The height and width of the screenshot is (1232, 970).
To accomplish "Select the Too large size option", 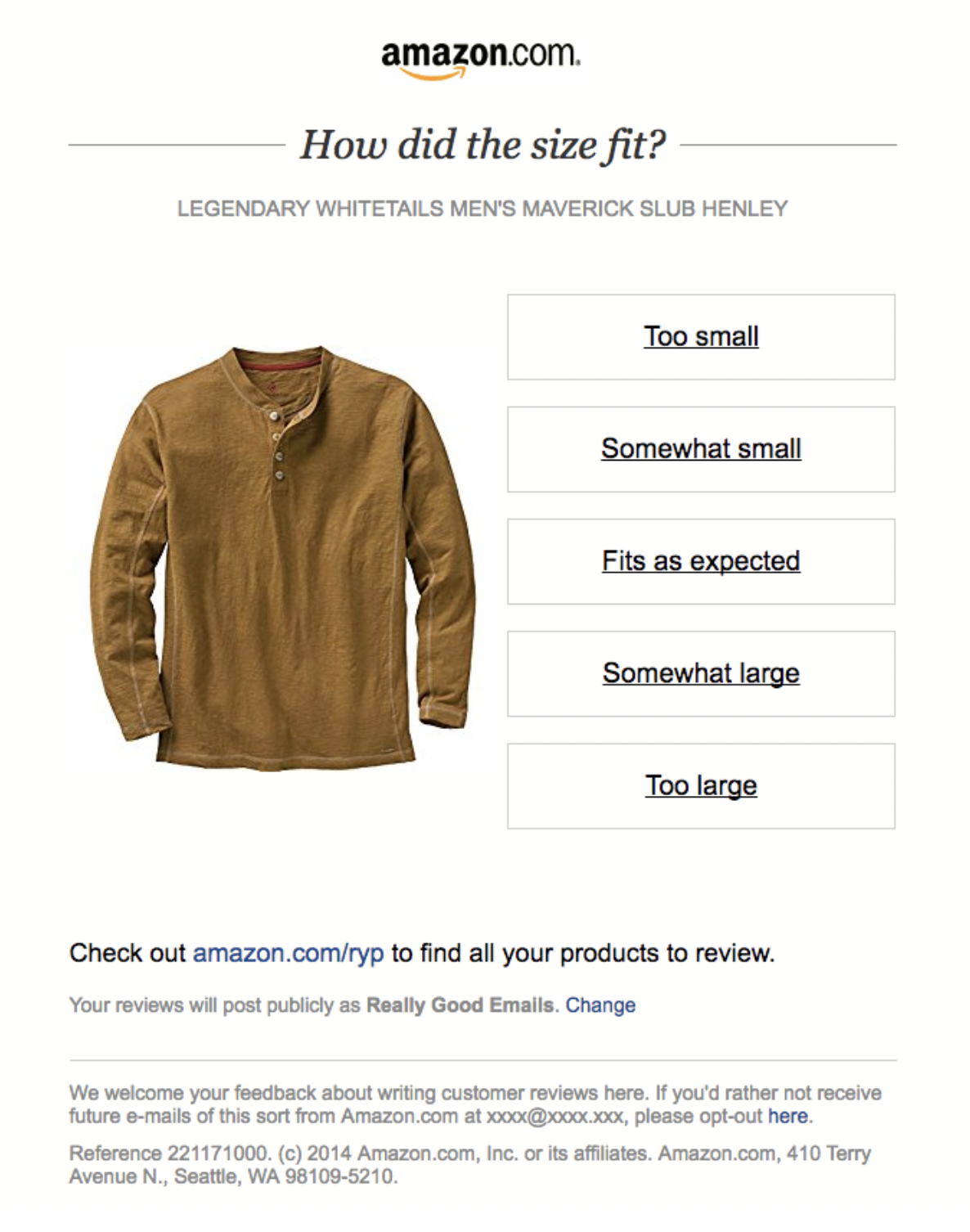I will 701,785.
